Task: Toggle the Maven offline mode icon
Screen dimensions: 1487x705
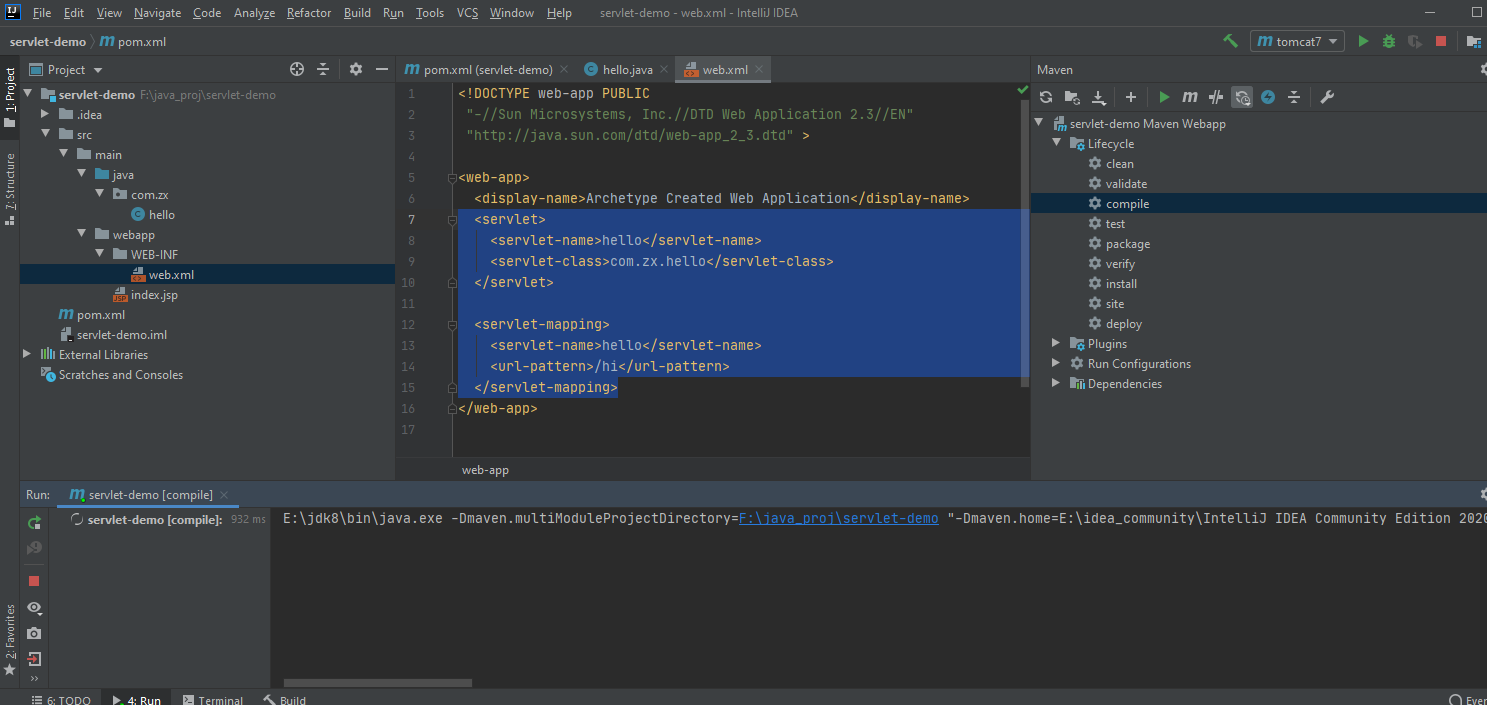Action: point(1216,97)
